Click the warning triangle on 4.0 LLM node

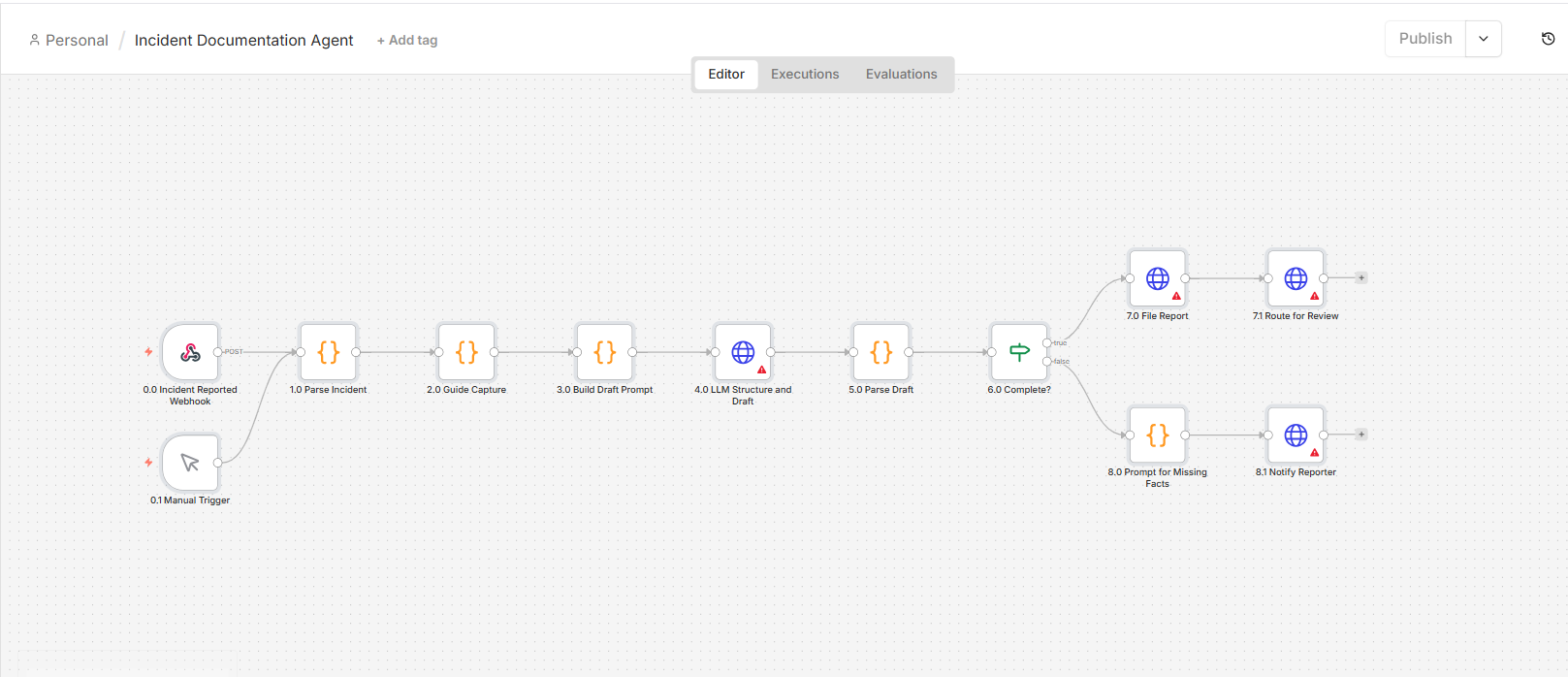click(x=762, y=370)
